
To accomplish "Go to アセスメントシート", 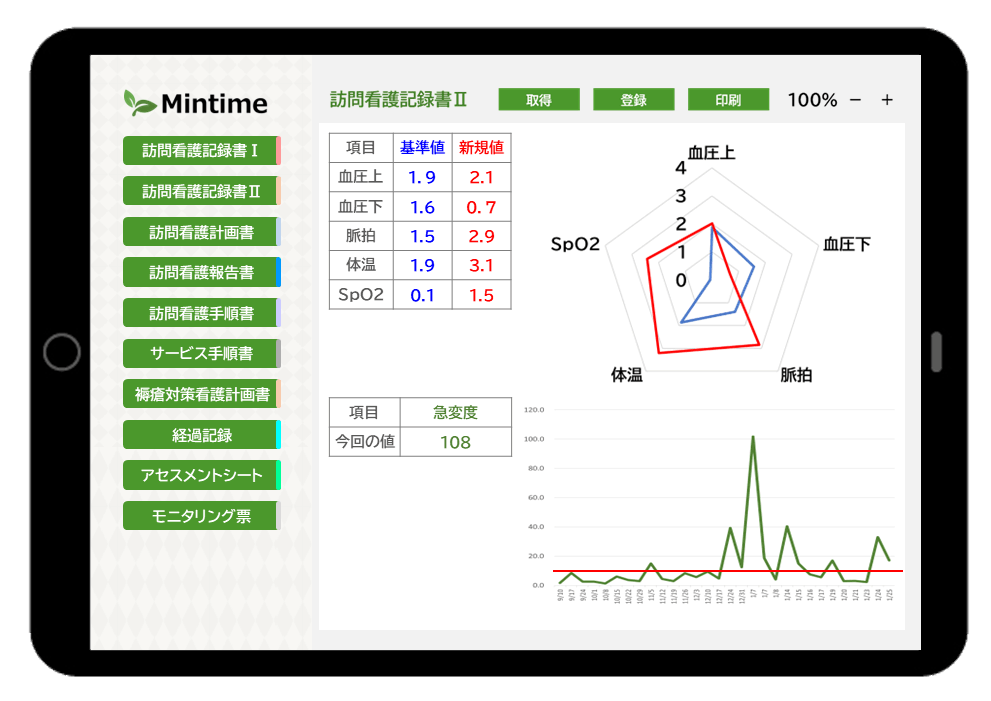I will (x=200, y=475).
